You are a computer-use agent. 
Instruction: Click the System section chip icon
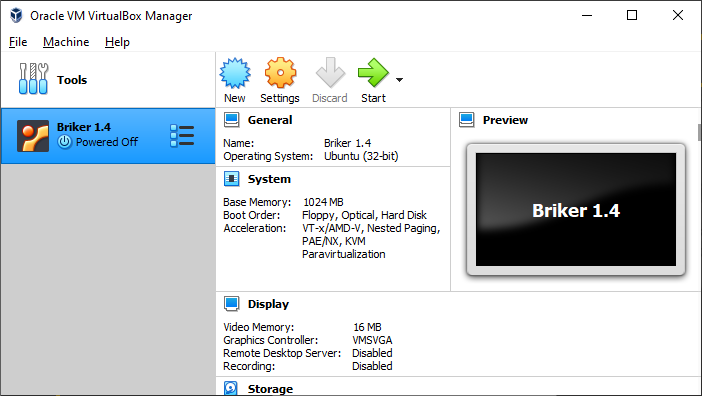pos(231,179)
